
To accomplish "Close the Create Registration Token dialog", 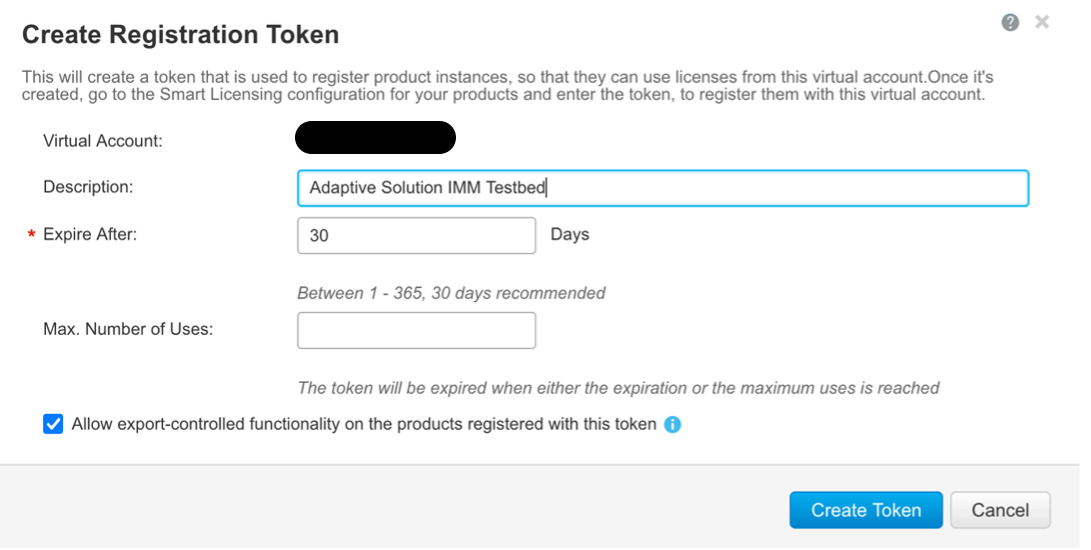I will [1042, 22].
